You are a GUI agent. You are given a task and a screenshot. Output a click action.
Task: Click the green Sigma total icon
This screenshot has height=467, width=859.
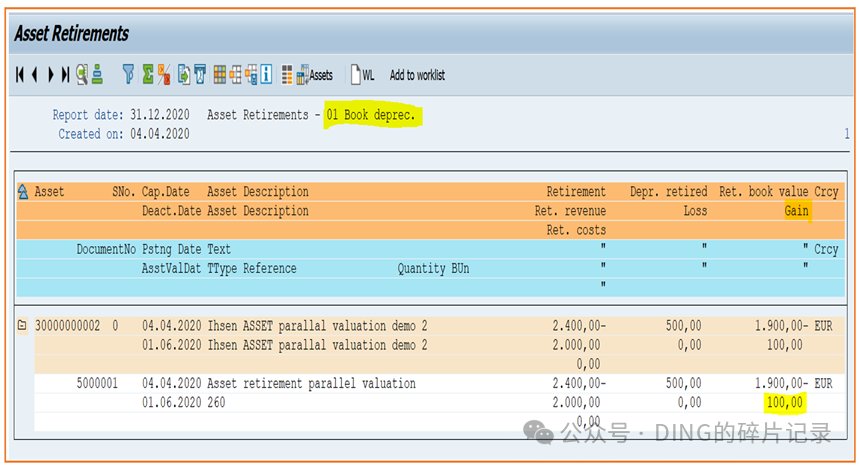click(x=147, y=75)
